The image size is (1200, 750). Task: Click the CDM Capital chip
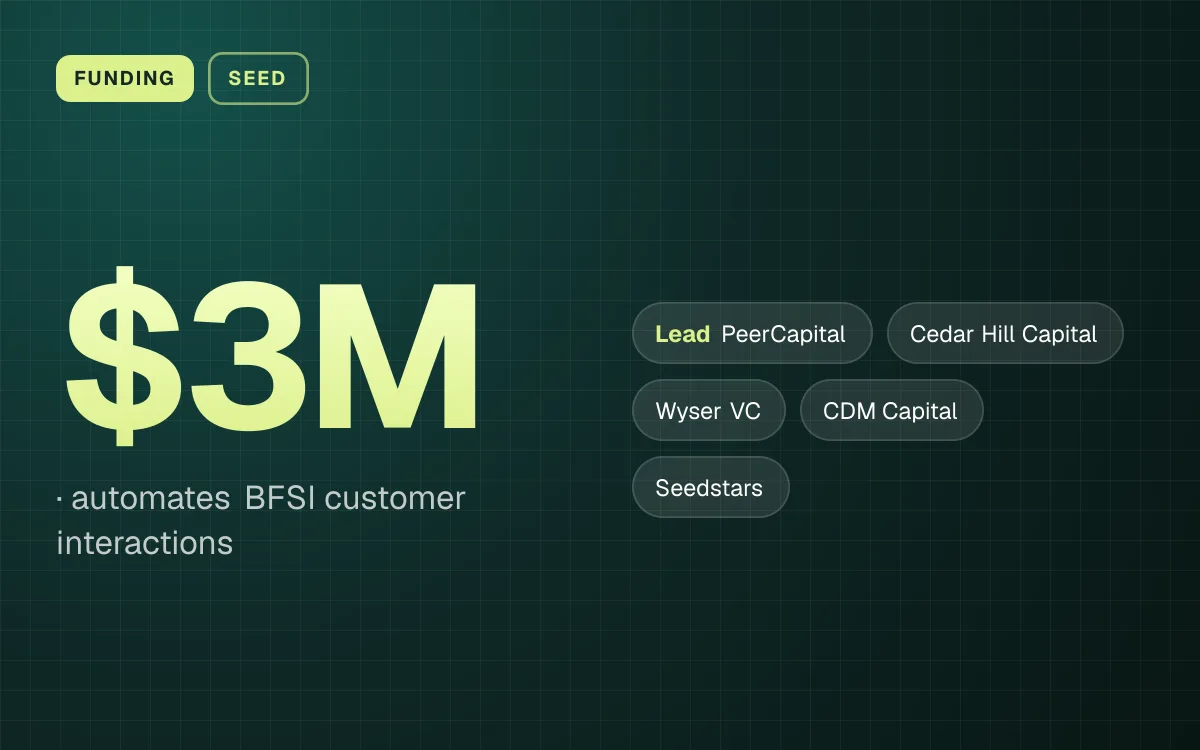[892, 410]
